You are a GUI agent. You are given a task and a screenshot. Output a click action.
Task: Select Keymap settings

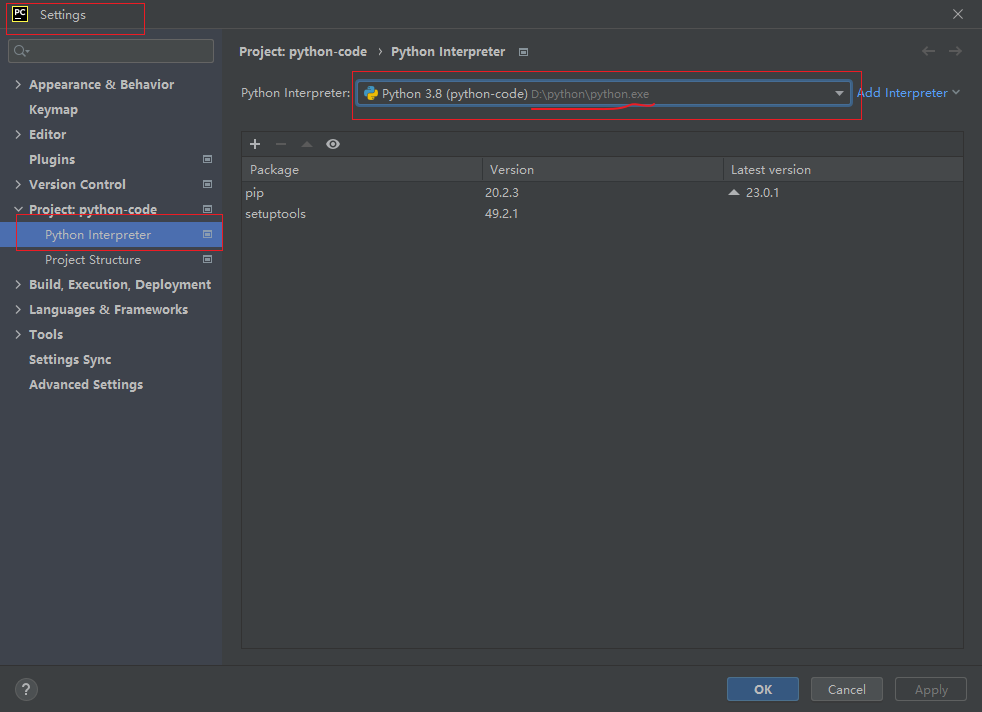tap(53, 110)
